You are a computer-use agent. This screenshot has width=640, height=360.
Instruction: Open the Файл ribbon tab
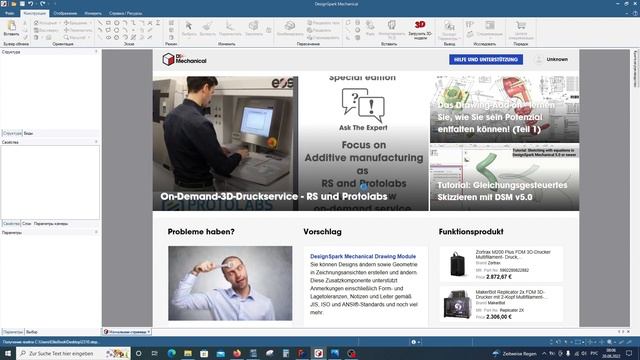10,13
